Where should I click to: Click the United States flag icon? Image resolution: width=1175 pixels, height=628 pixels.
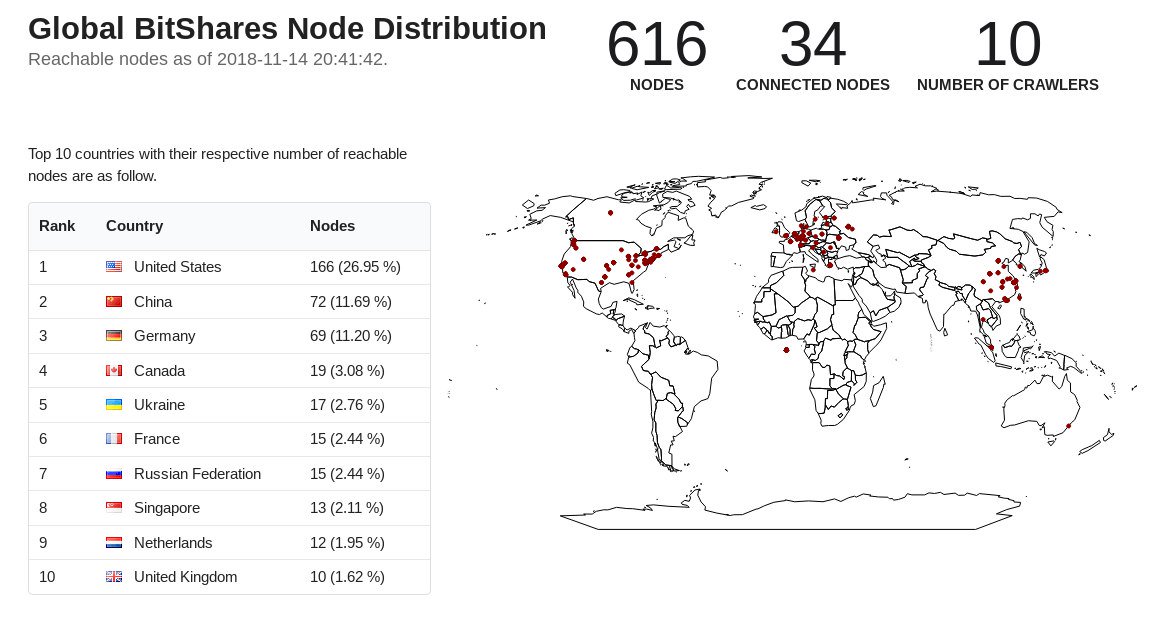(114, 267)
